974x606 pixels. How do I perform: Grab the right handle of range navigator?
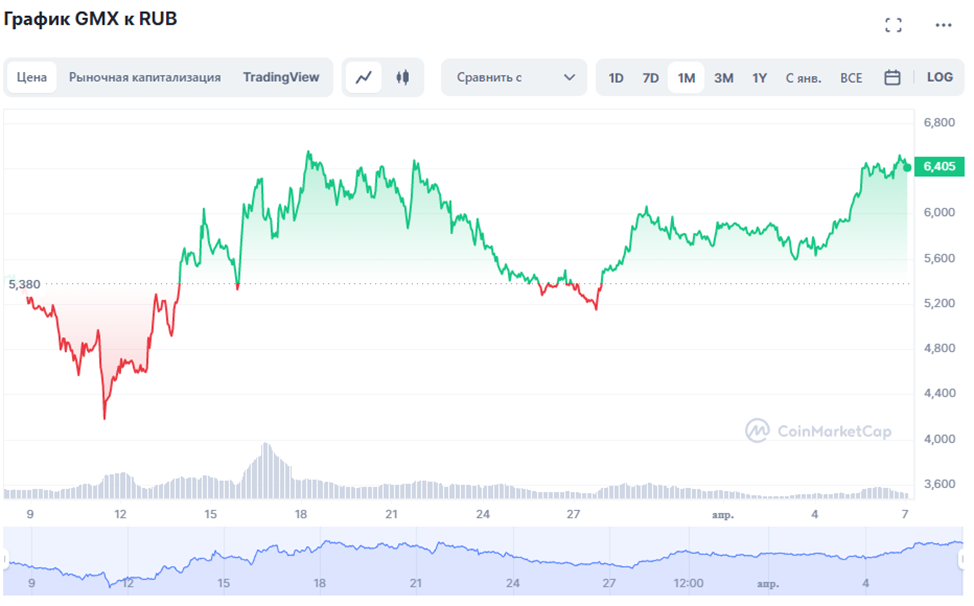(962, 560)
